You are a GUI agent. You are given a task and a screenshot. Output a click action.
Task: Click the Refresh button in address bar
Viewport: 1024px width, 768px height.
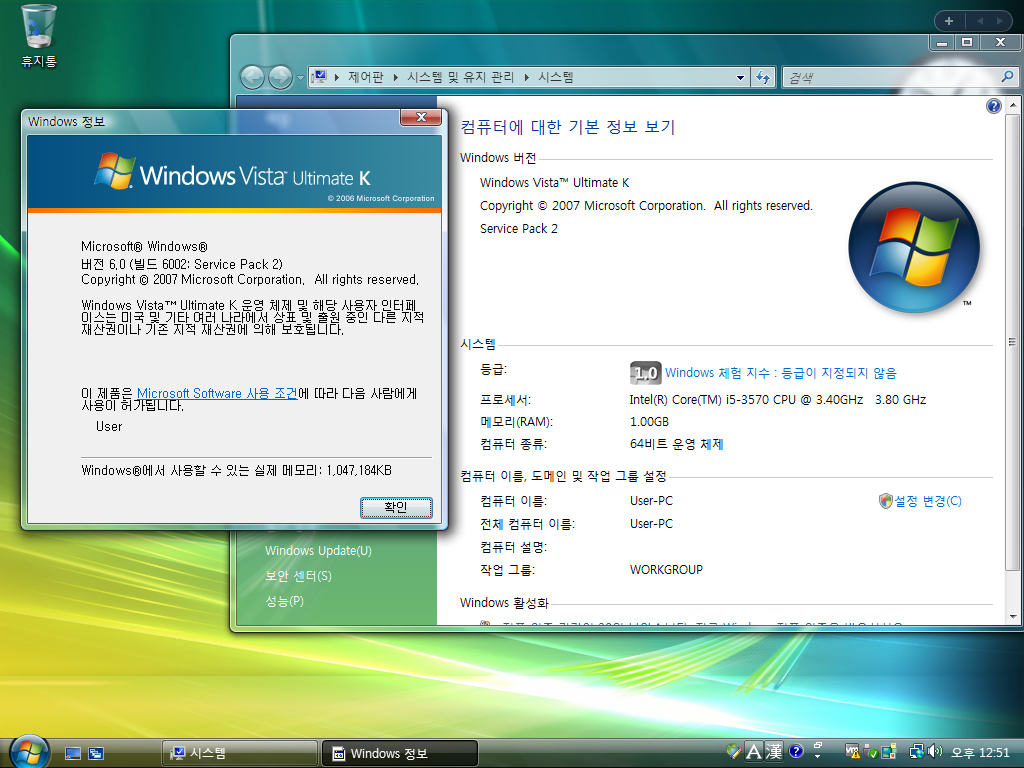[x=763, y=78]
